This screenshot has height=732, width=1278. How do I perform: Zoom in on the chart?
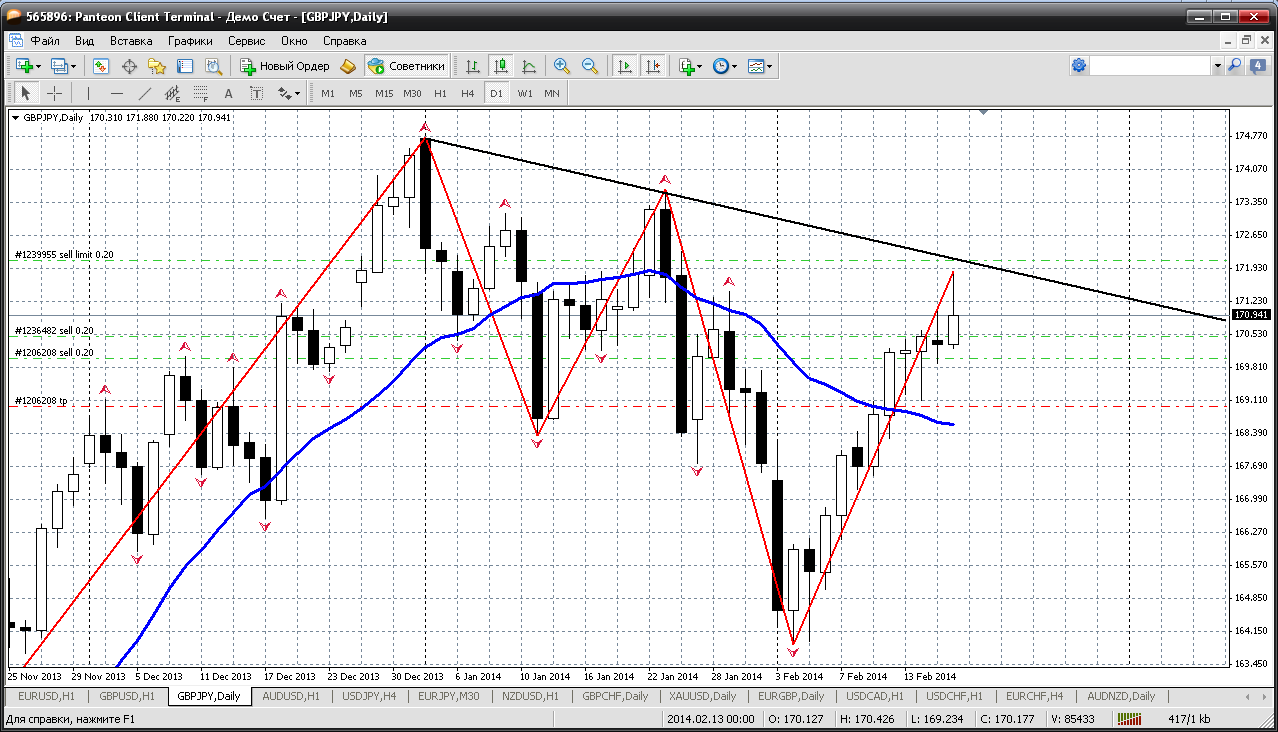562,66
